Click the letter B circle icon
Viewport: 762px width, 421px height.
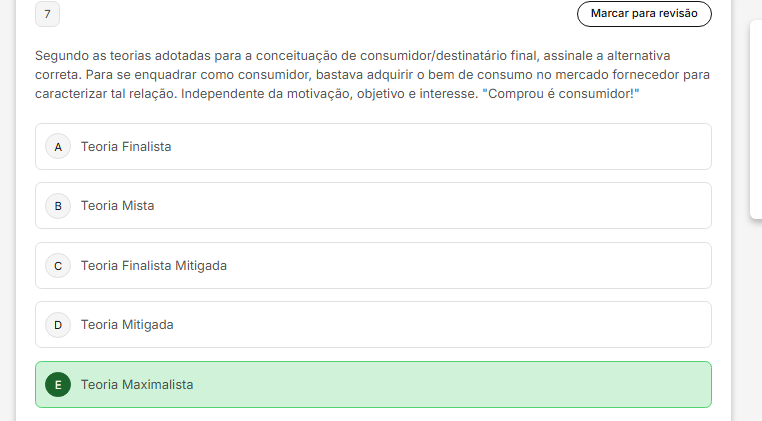click(58, 206)
